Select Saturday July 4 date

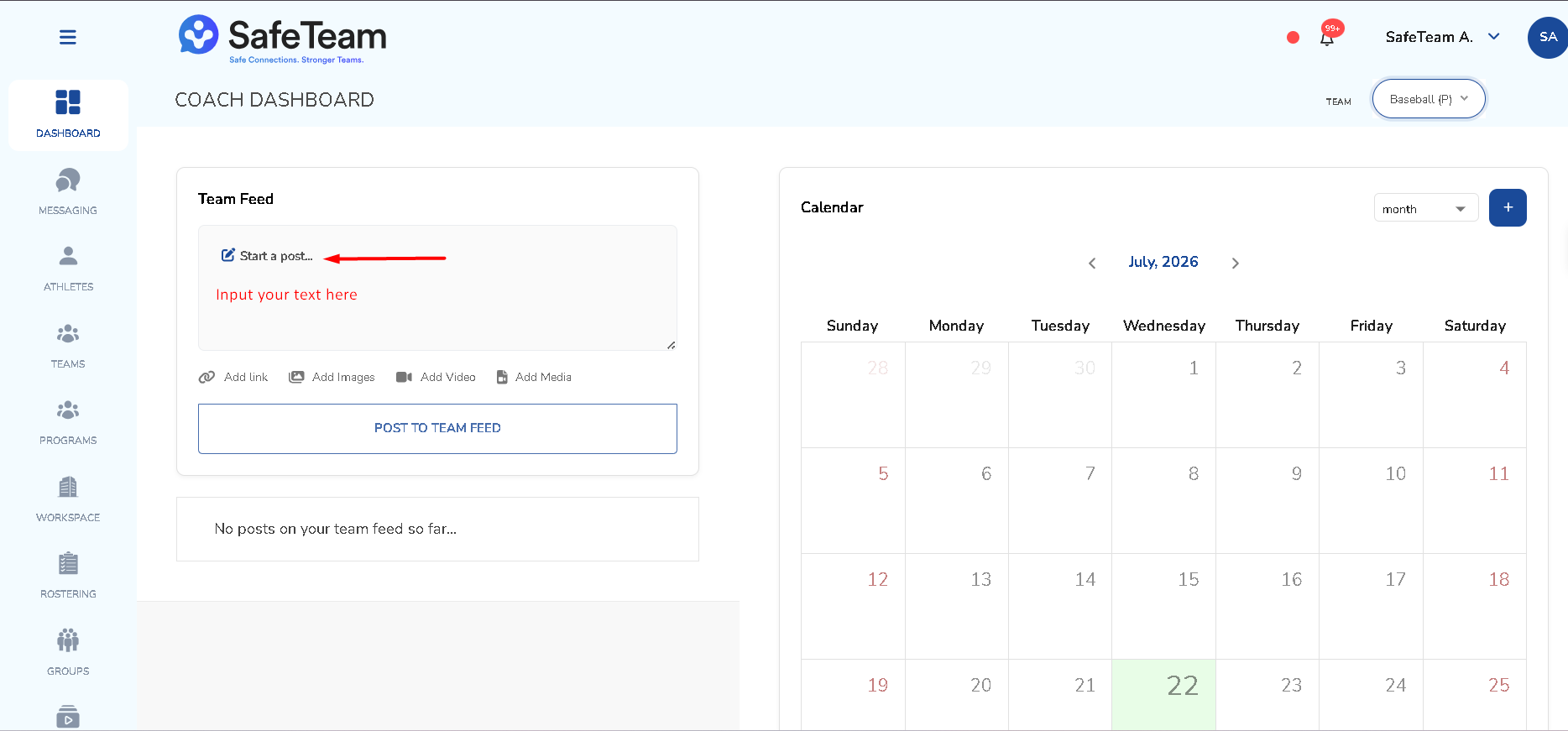pyautogui.click(x=1475, y=394)
